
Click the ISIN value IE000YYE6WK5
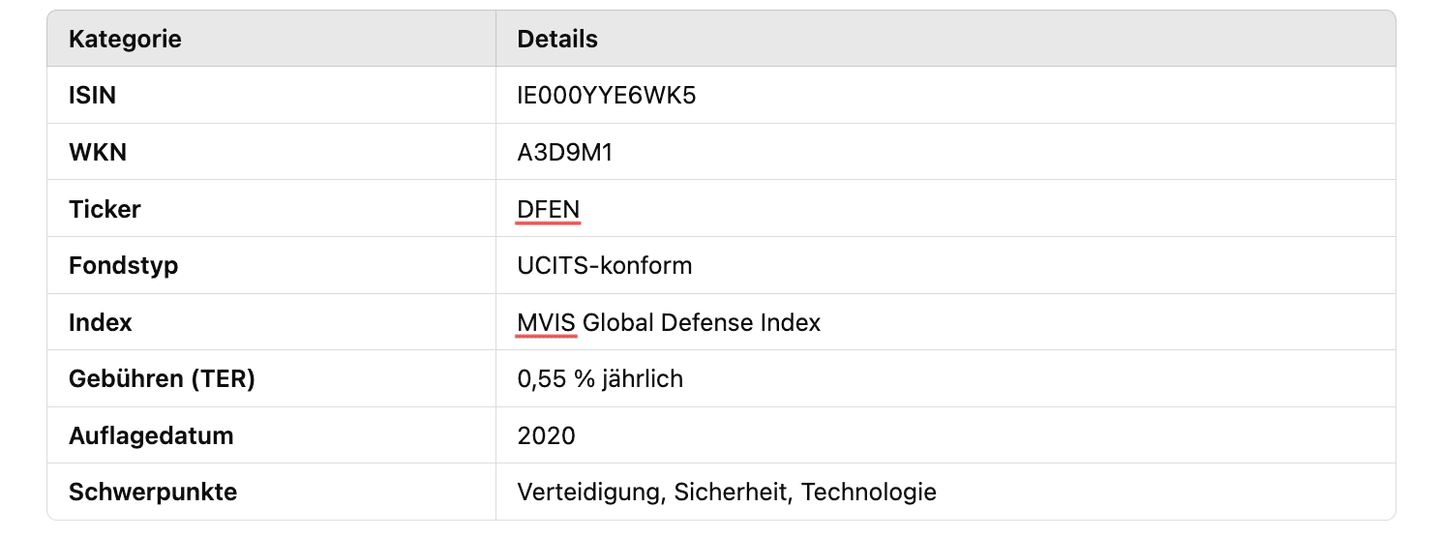pyautogui.click(x=606, y=95)
